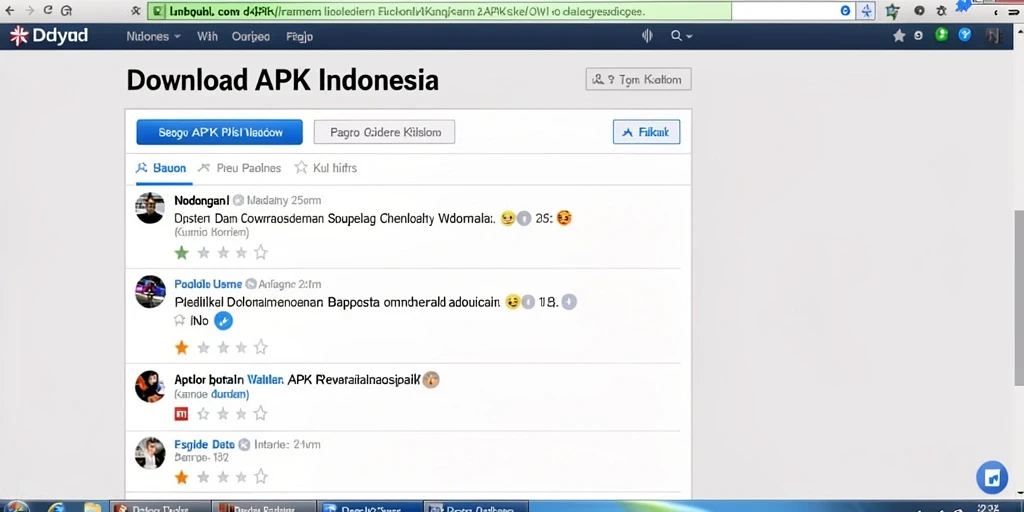Viewport: 1024px width, 512px height.
Task: Click the Fiikak button
Action: 646,132
